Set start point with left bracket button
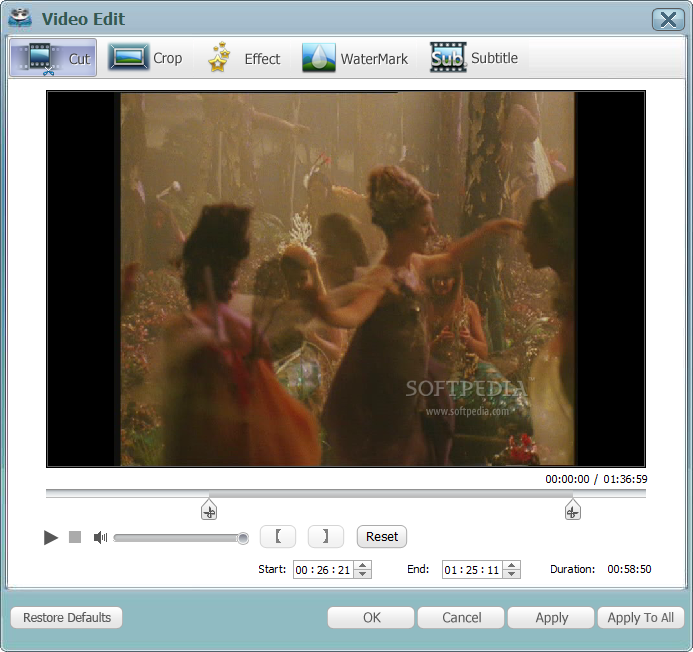693x652 pixels. click(278, 537)
